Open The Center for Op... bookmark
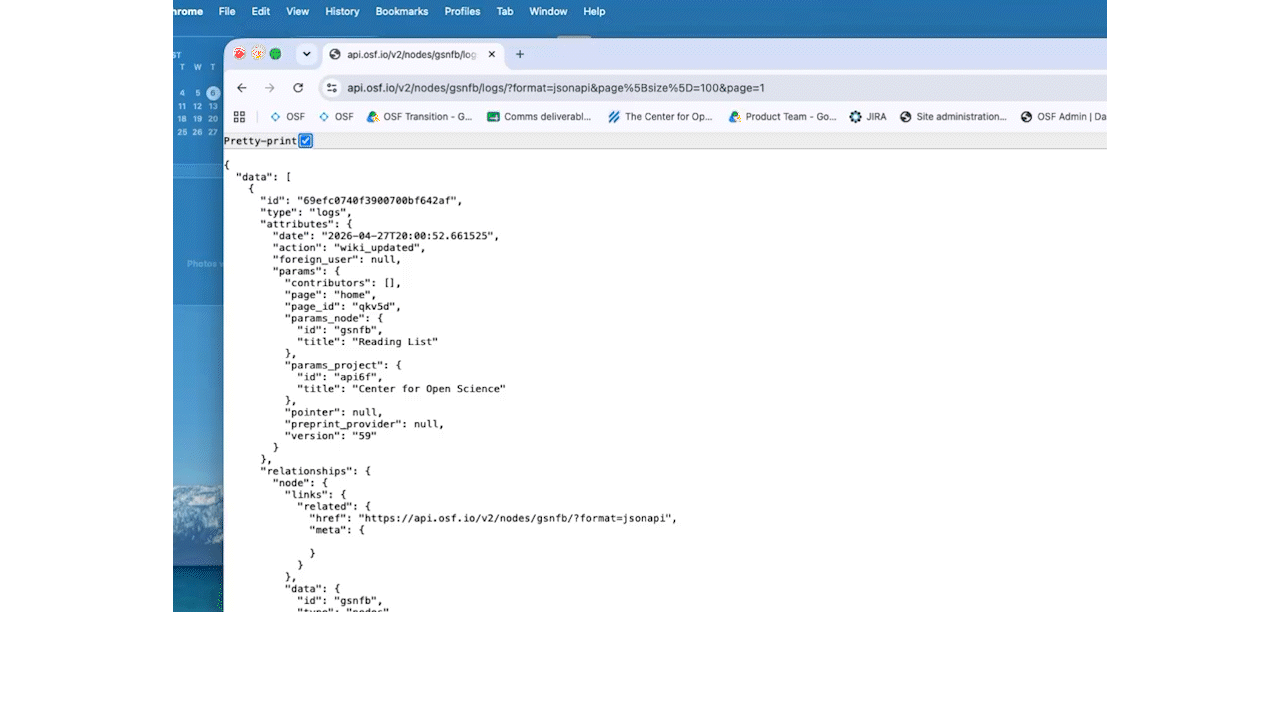This screenshot has width=1280, height=720. pyautogui.click(x=660, y=117)
